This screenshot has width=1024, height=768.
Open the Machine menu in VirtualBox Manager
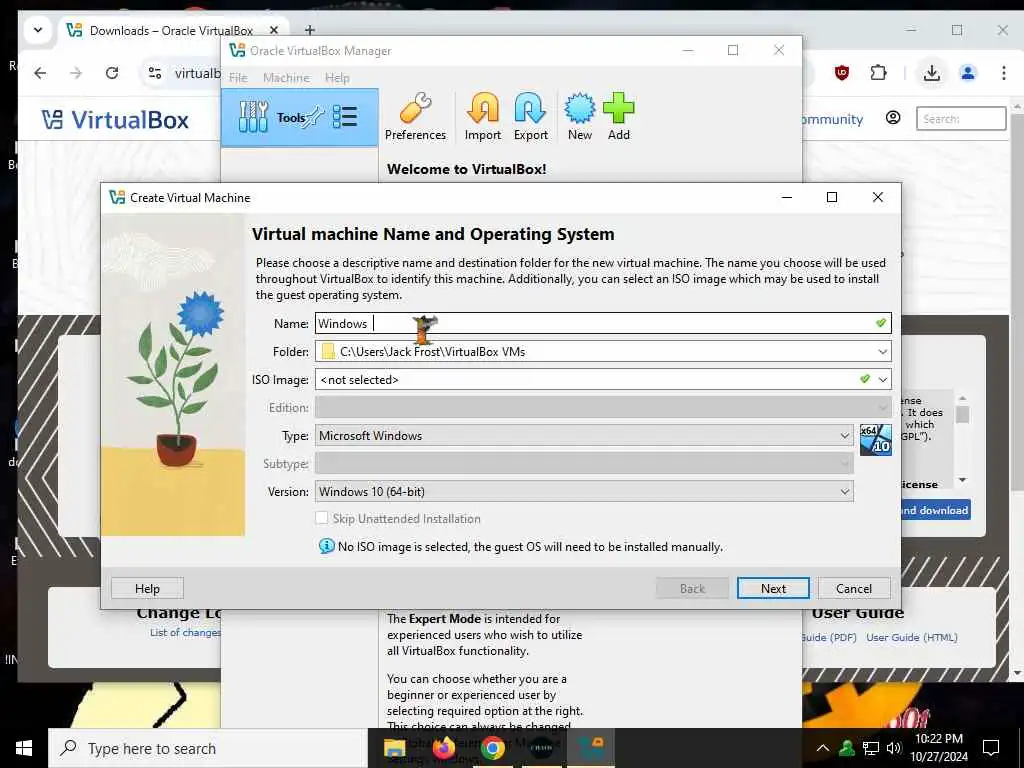[x=286, y=78]
